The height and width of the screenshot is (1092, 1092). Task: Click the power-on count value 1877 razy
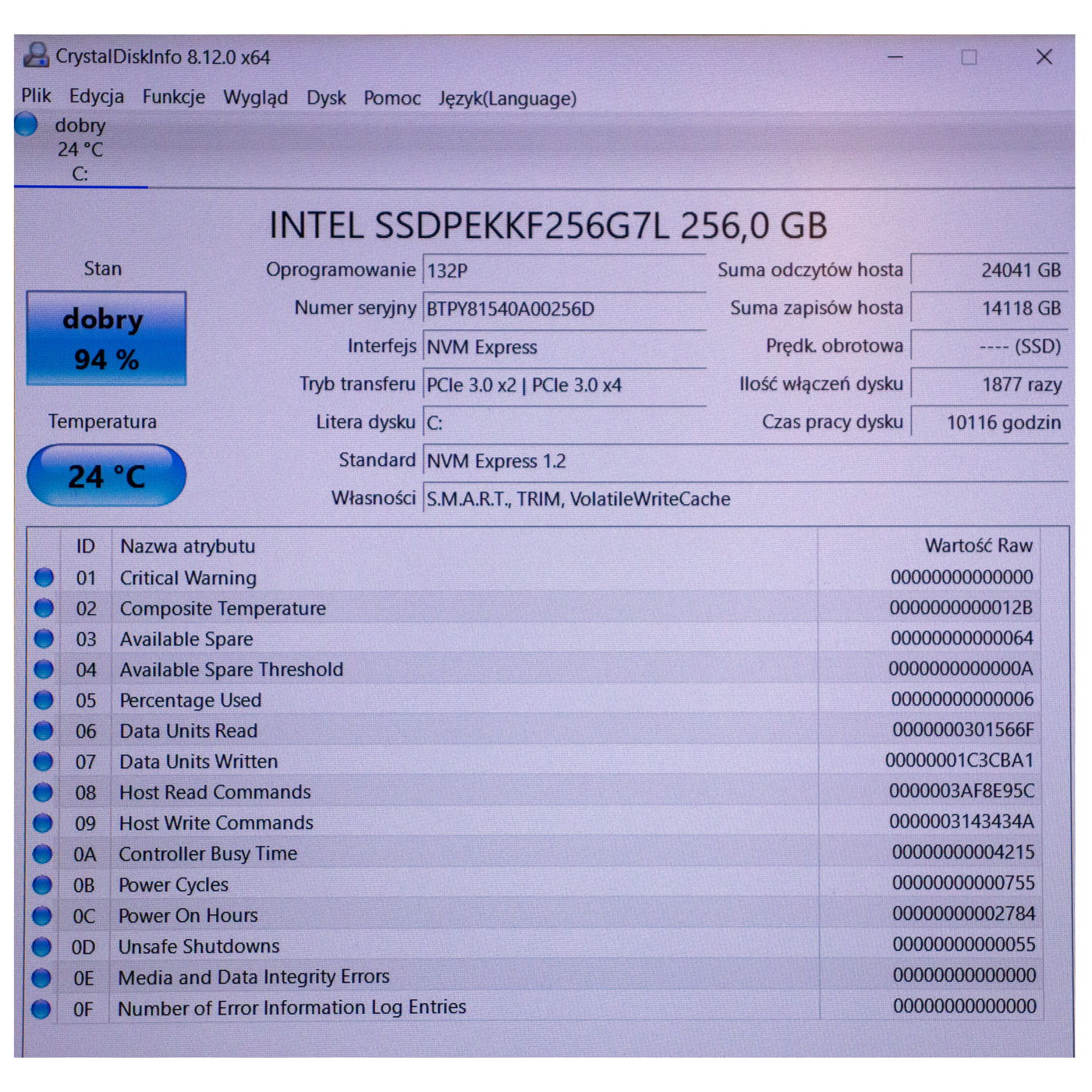[989, 385]
